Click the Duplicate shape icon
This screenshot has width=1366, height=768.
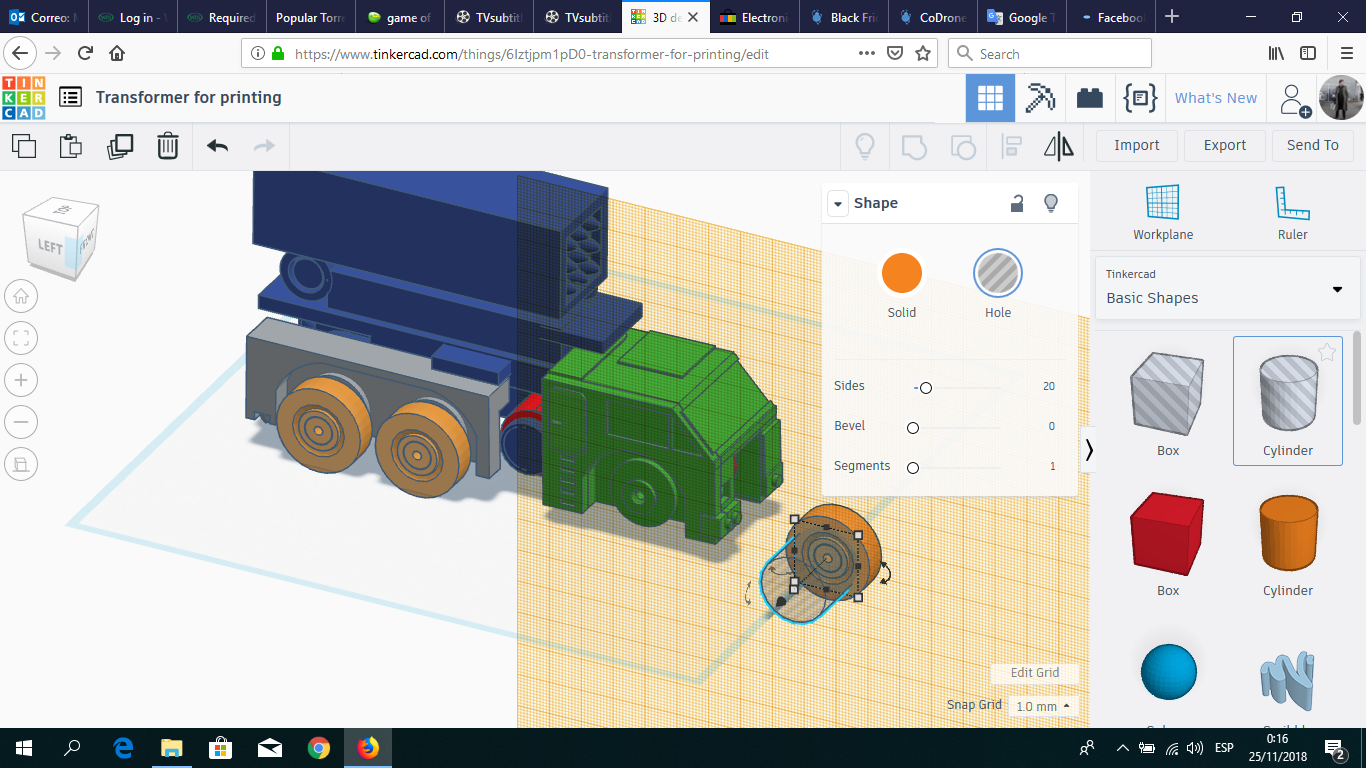[x=120, y=146]
